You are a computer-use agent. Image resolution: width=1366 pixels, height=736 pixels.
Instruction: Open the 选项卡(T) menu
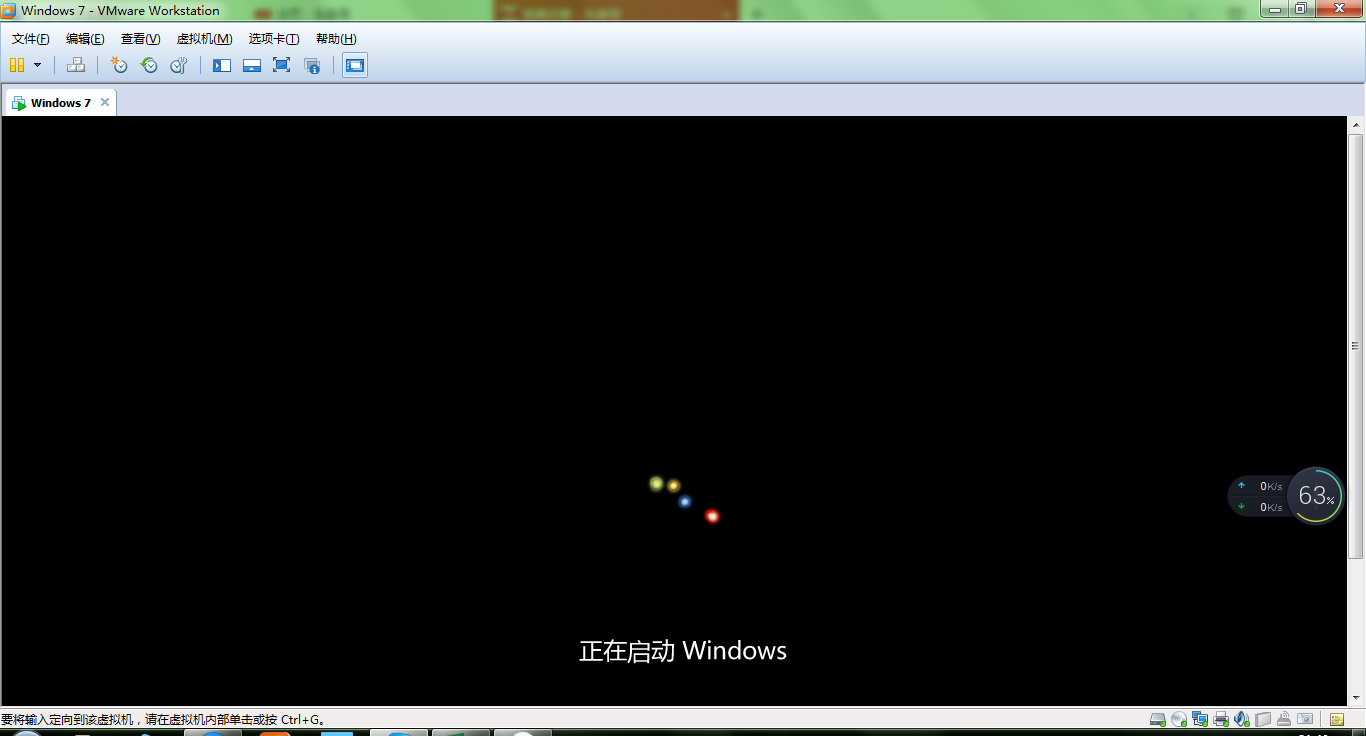(274, 39)
